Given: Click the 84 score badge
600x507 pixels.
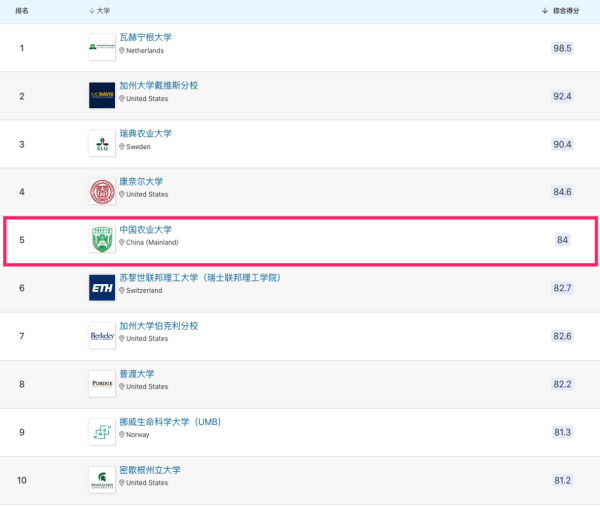Looking at the screenshot, I should pyautogui.click(x=562, y=240).
